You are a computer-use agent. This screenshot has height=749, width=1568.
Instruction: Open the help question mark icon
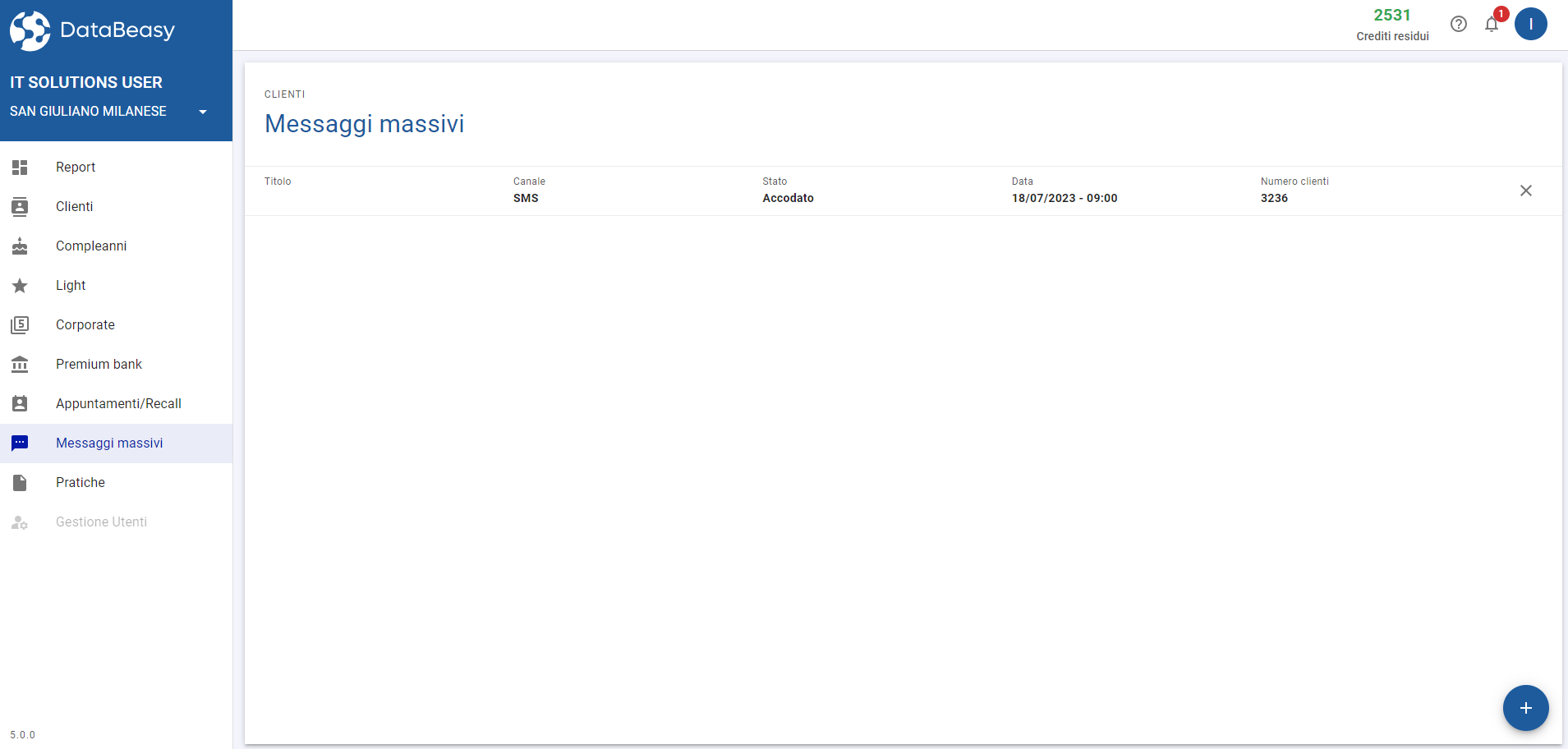(x=1458, y=24)
